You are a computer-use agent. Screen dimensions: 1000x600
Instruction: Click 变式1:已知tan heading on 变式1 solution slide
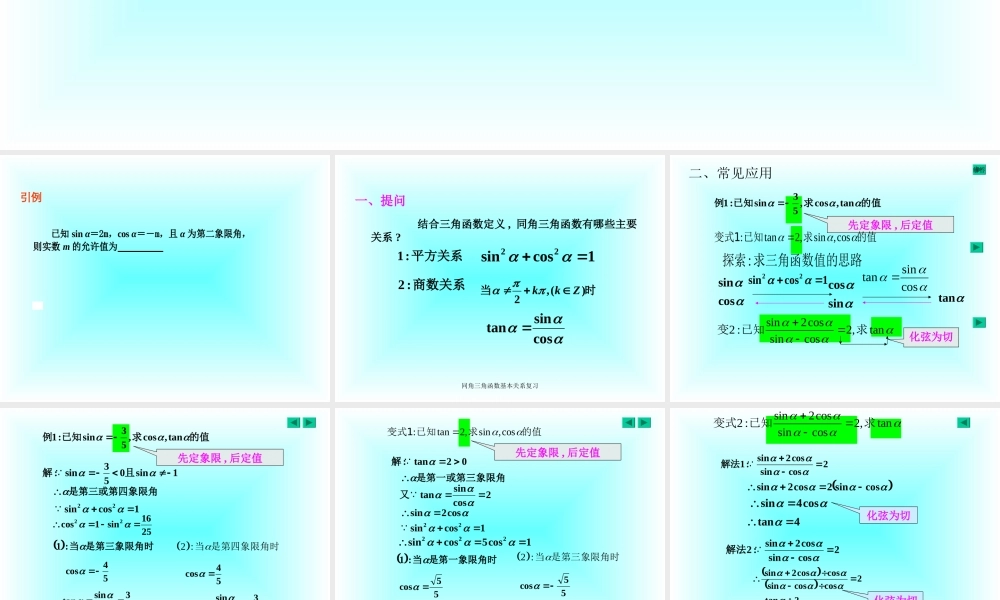pos(464,432)
